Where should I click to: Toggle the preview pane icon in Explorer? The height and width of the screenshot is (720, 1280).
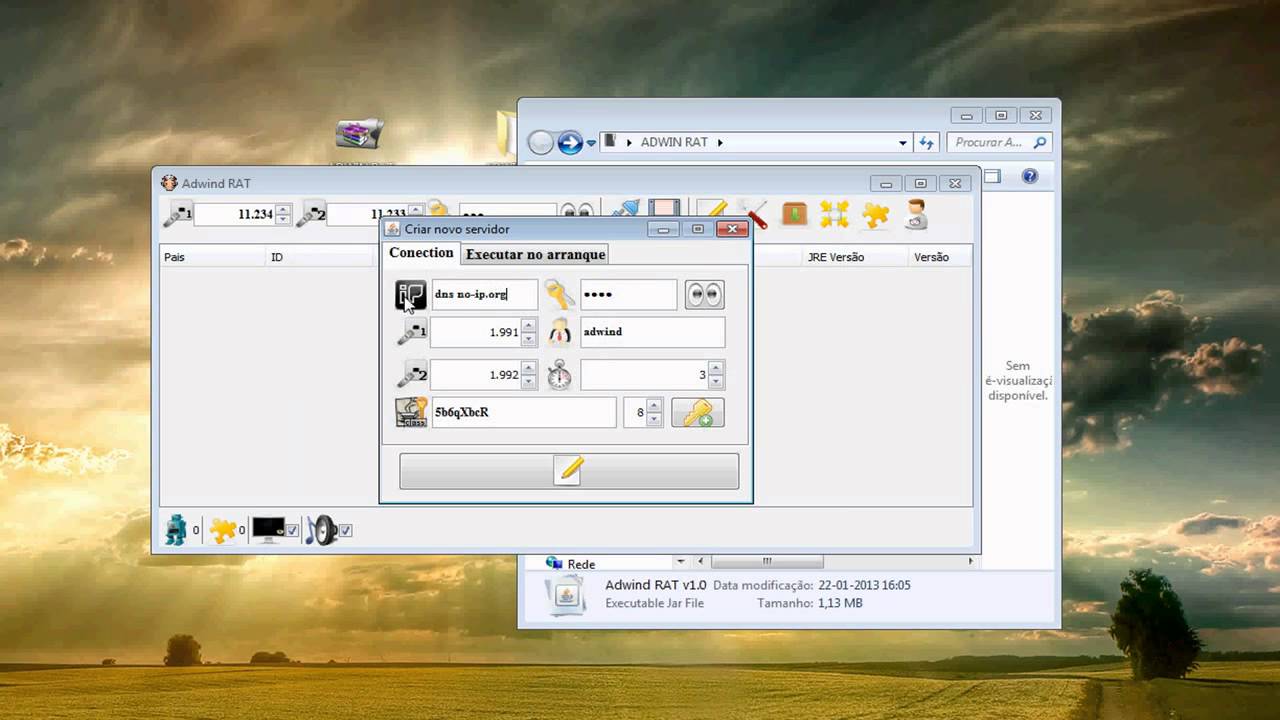coord(991,176)
